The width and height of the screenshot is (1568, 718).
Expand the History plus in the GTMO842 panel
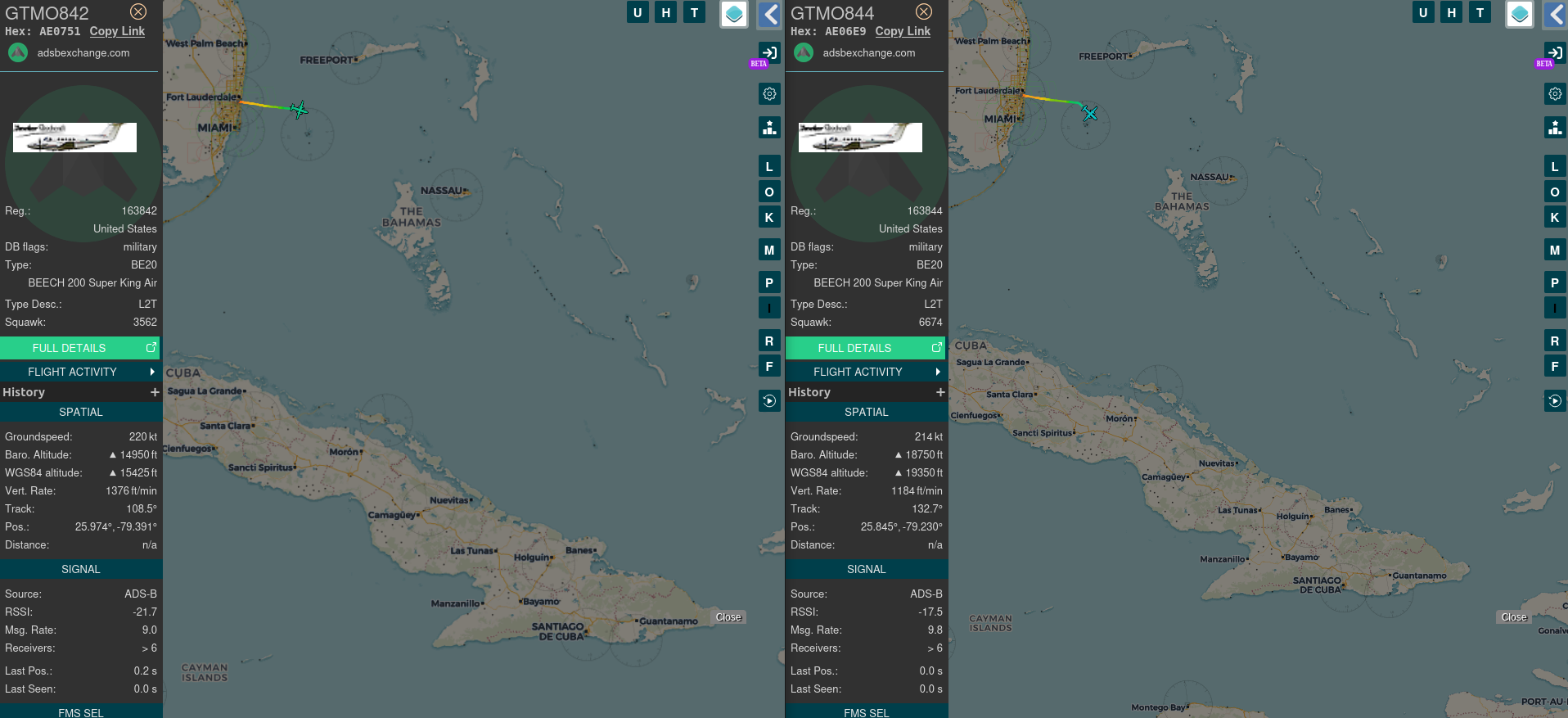point(155,392)
